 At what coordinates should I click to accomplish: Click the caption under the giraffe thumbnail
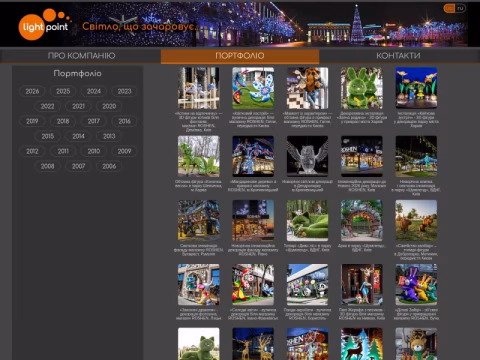coord(362,314)
